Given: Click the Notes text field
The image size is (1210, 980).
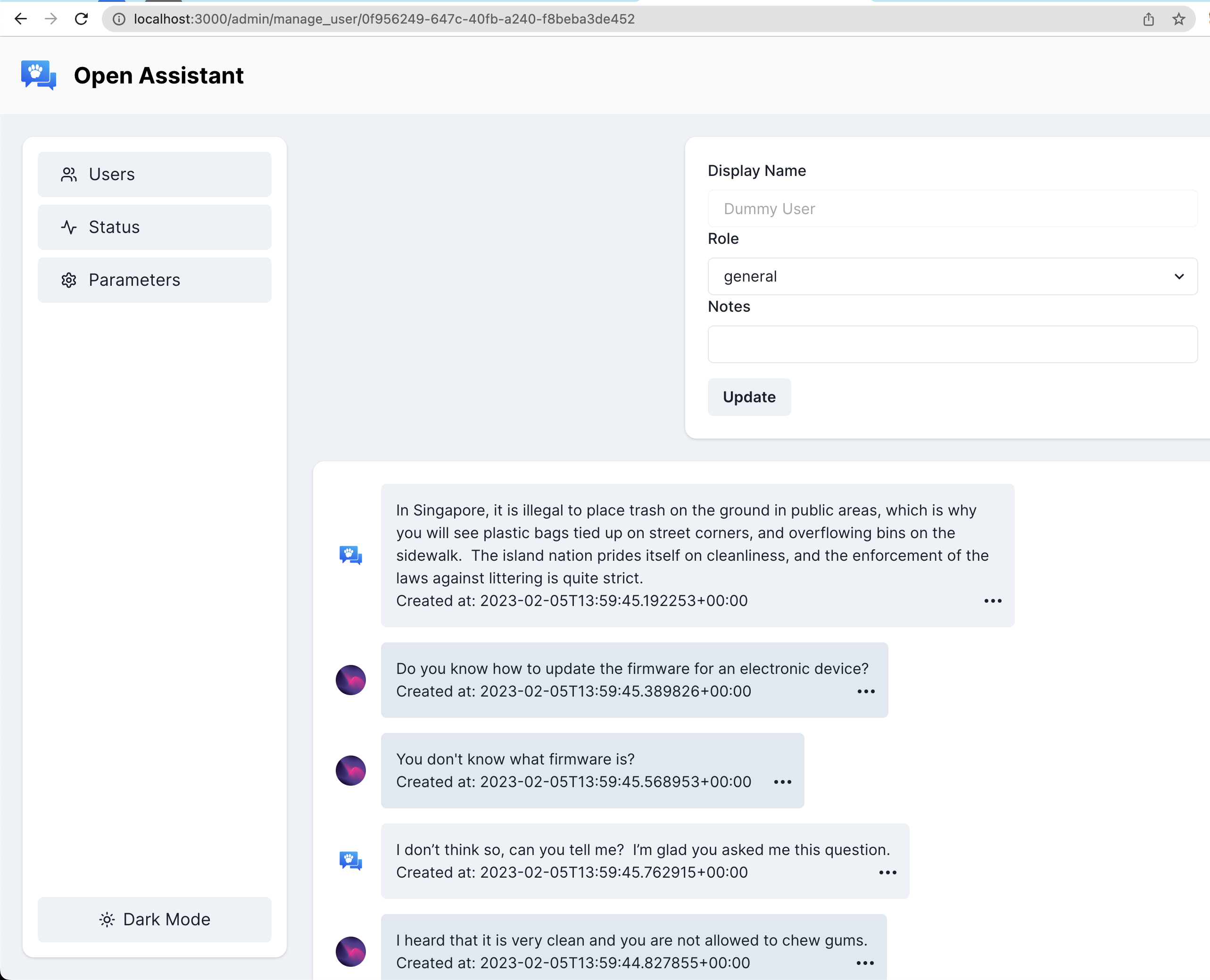Looking at the screenshot, I should 952,344.
